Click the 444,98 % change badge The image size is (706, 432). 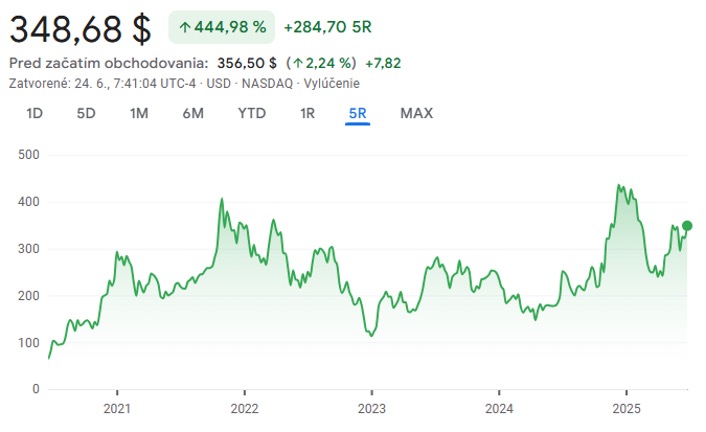pyautogui.click(x=221, y=27)
